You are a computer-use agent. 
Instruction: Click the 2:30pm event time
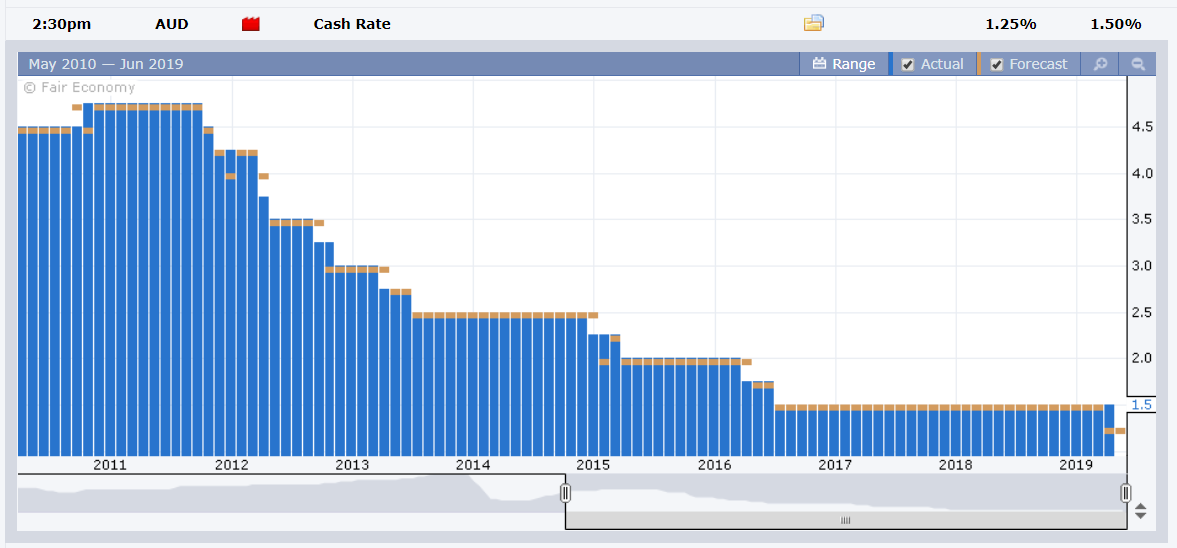62,24
